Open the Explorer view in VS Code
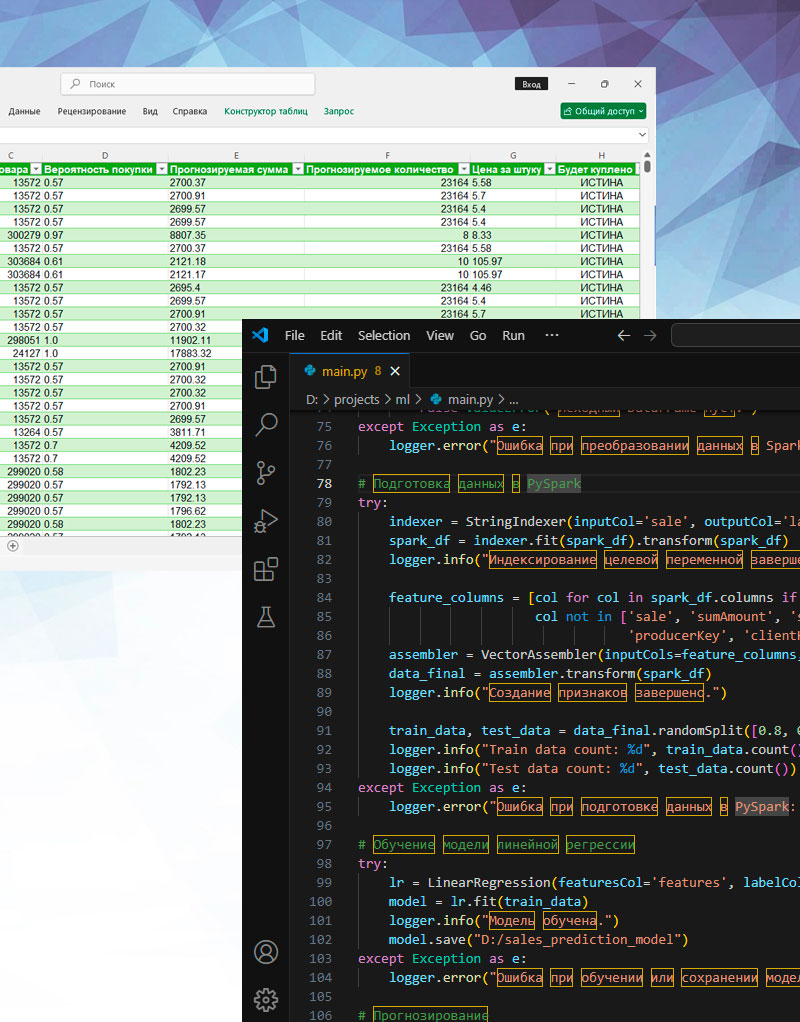This screenshot has width=800, height=1022. point(265,377)
